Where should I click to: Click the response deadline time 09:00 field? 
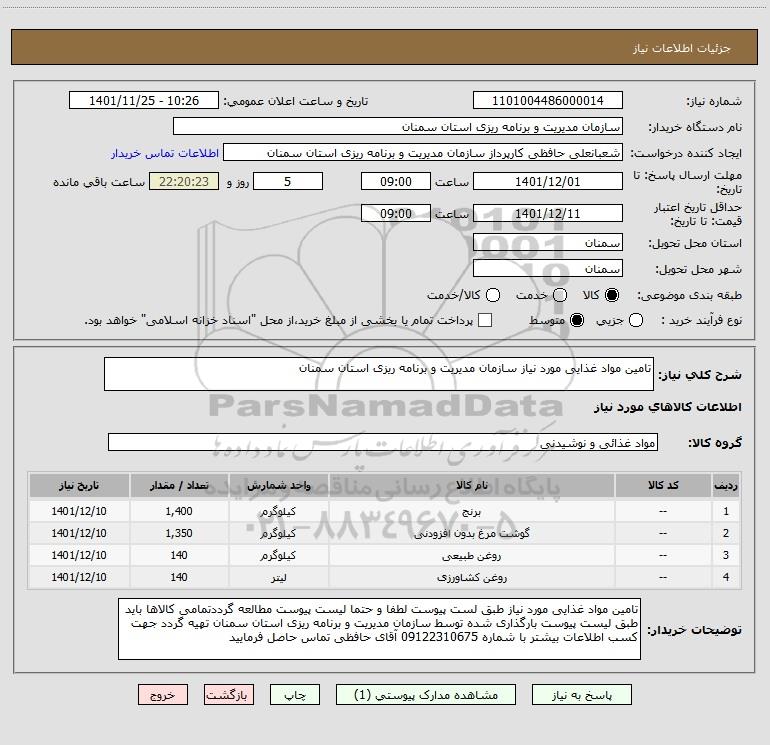(x=396, y=181)
